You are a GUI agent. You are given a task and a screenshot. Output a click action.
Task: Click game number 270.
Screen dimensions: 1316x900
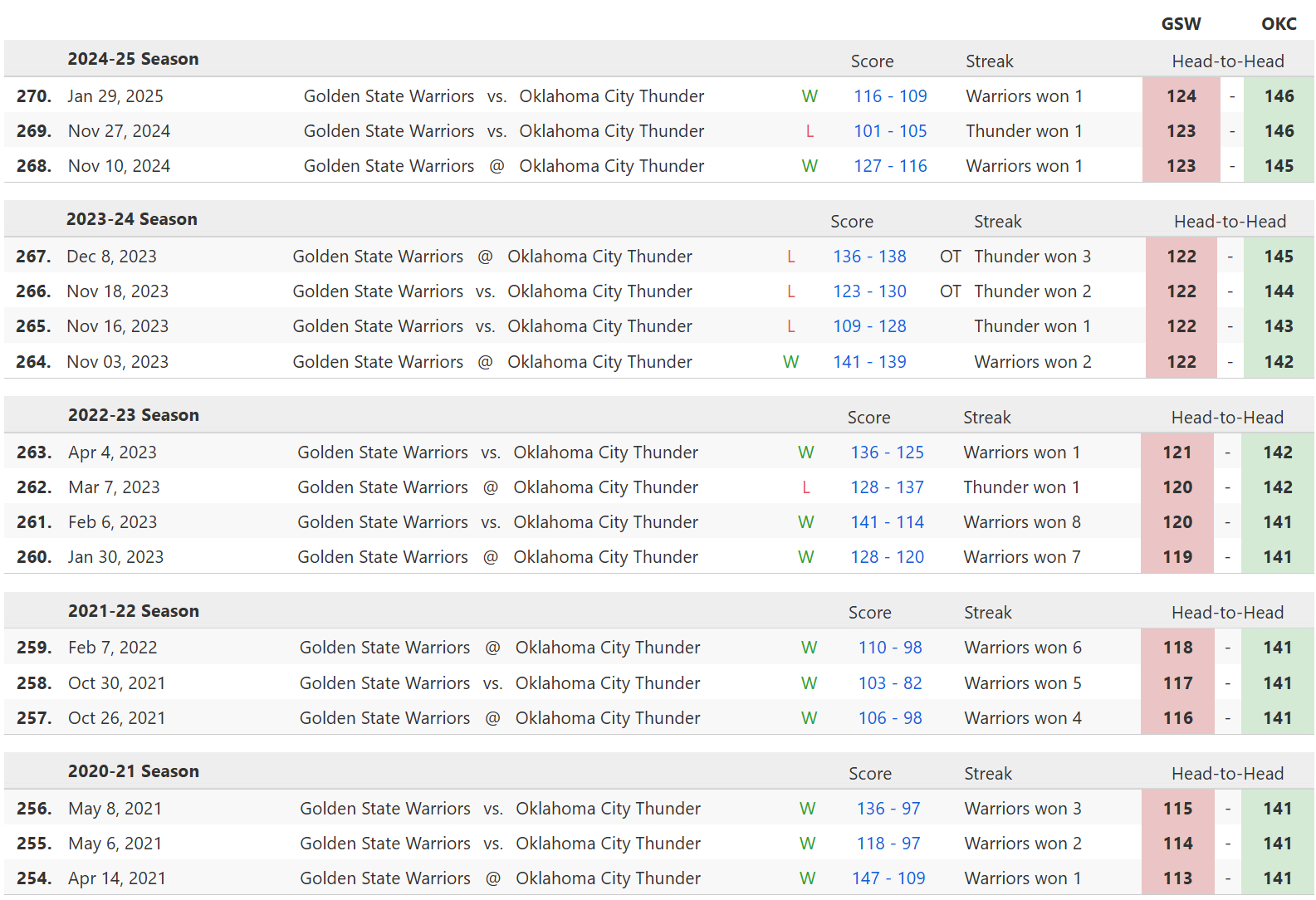tap(34, 96)
